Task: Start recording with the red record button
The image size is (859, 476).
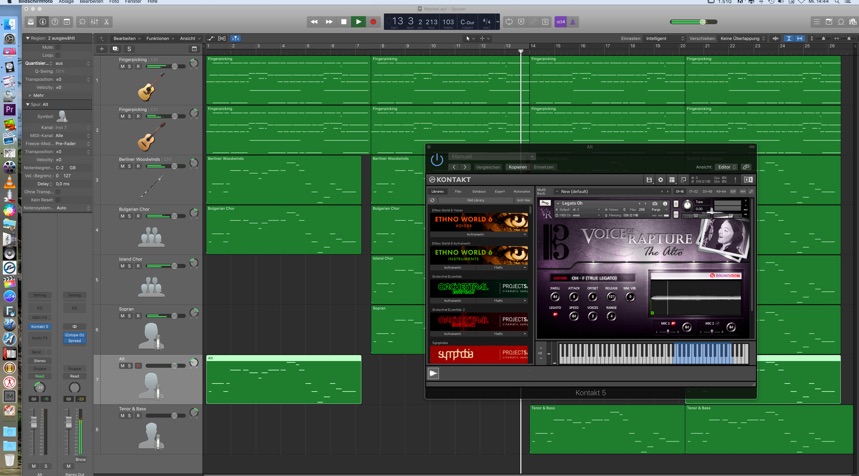Action: [373, 22]
